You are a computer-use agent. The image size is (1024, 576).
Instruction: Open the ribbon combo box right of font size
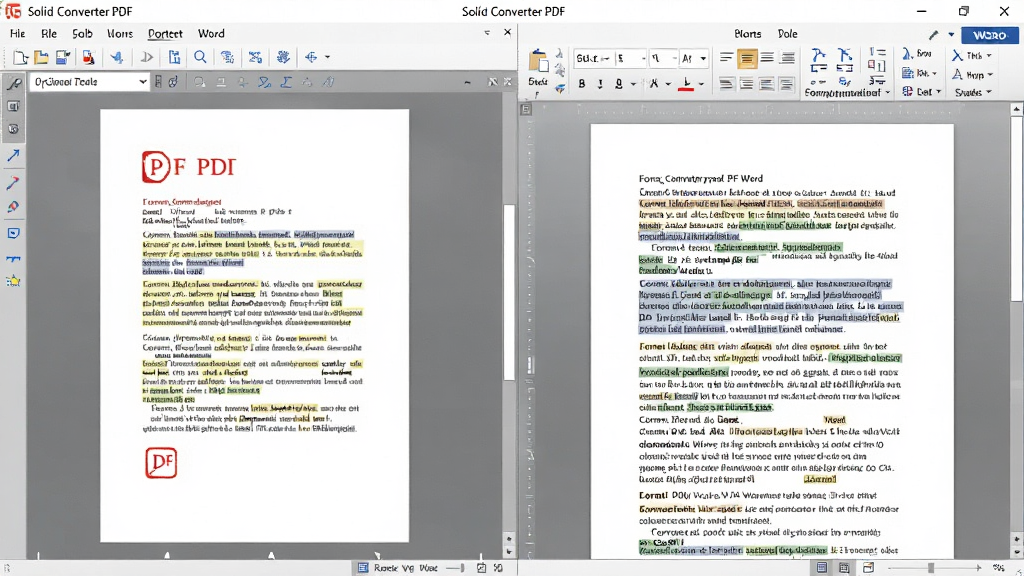click(664, 59)
